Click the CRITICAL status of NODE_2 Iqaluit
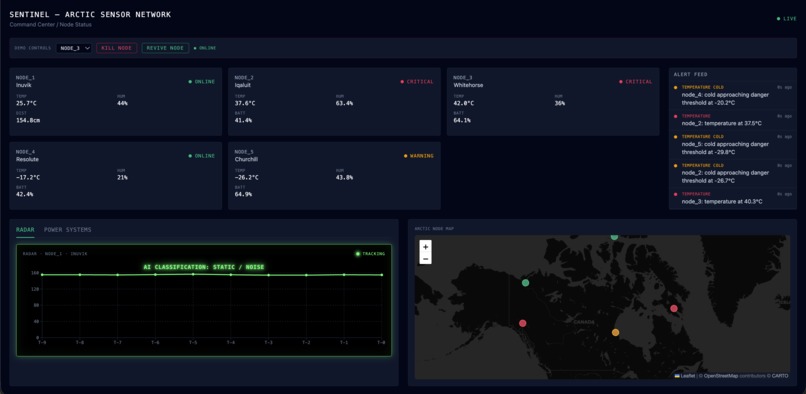 417,81
